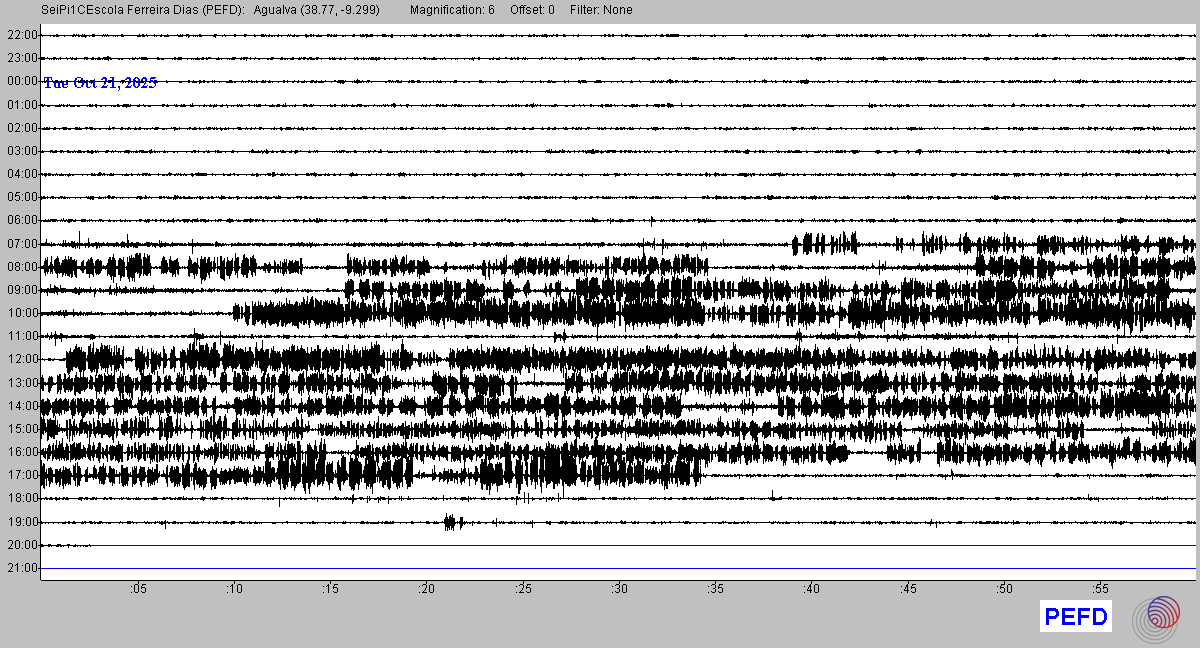Choose the 17:00 hour label
Image resolution: width=1200 pixels, height=648 pixels.
22,475
